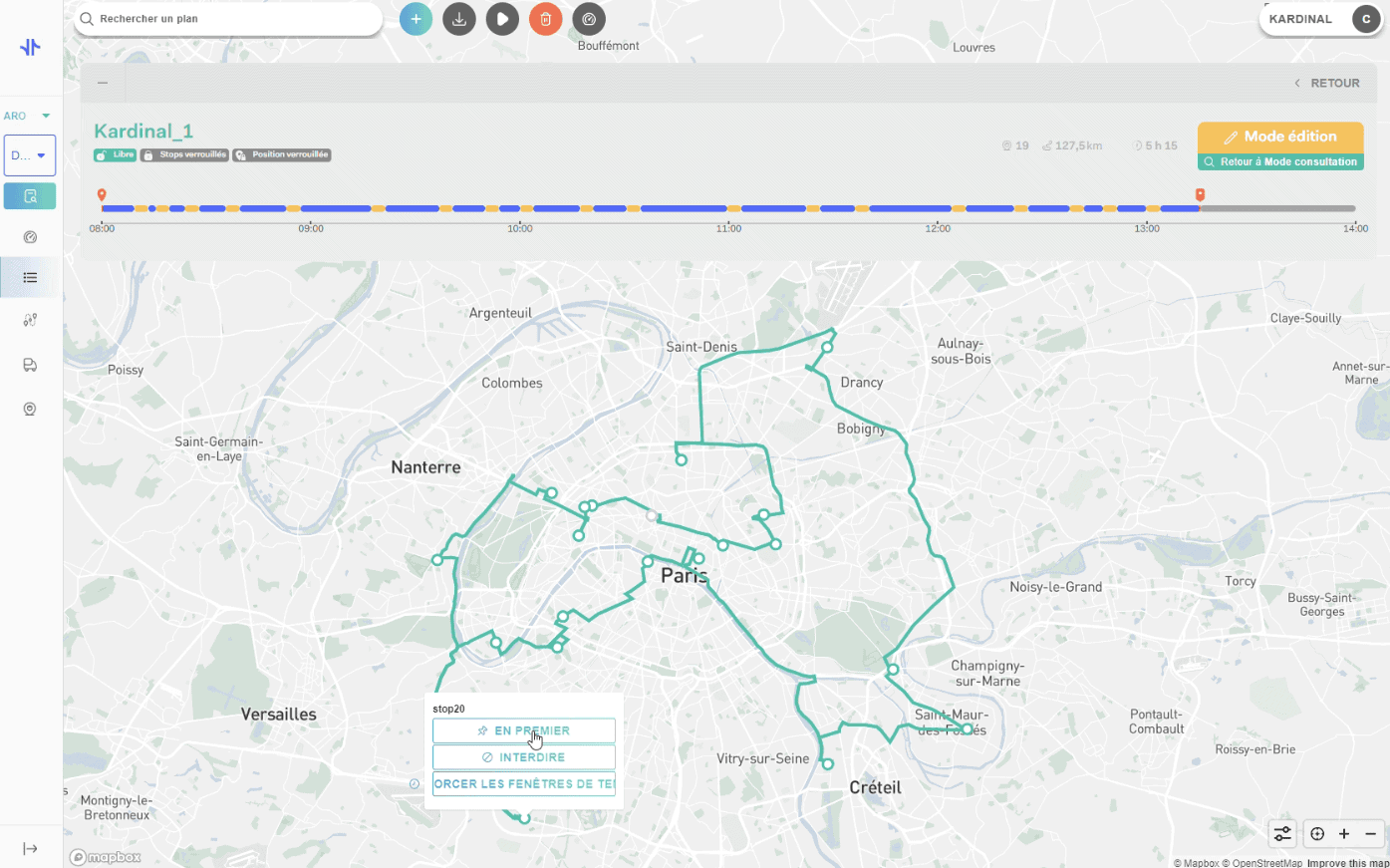Click the orange trash delete icon

546,19
